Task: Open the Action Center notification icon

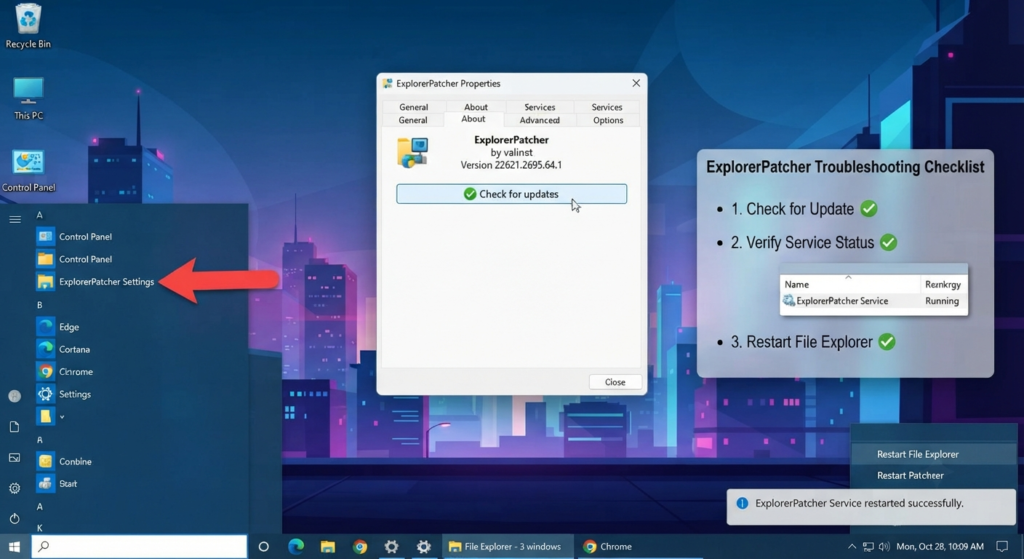Action: (1002, 547)
